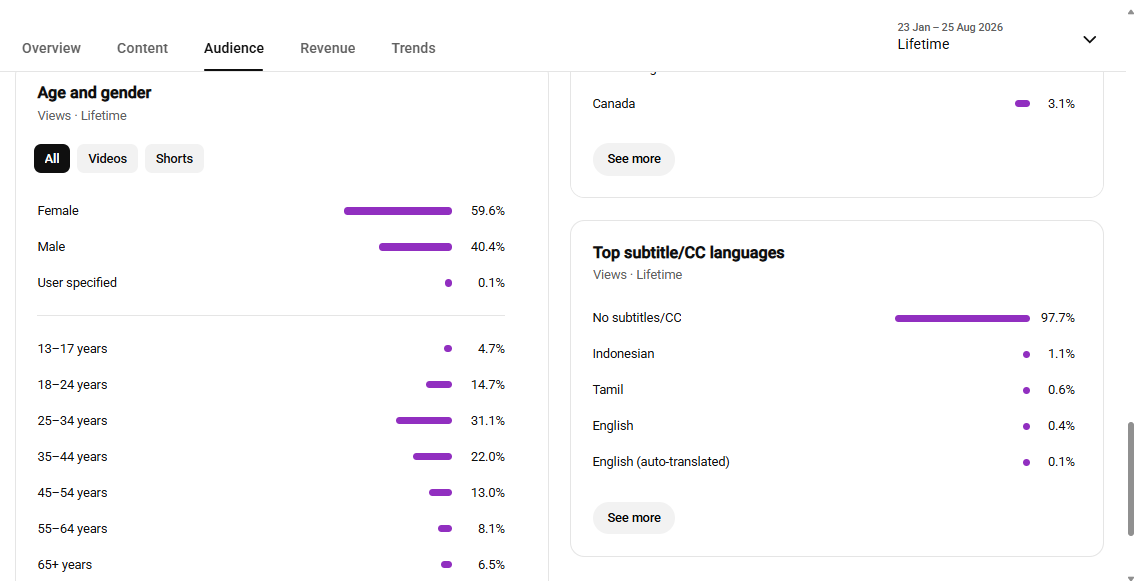Click the Female percentage bar
Viewport: 1135px width, 581px height.
pyautogui.click(x=398, y=211)
